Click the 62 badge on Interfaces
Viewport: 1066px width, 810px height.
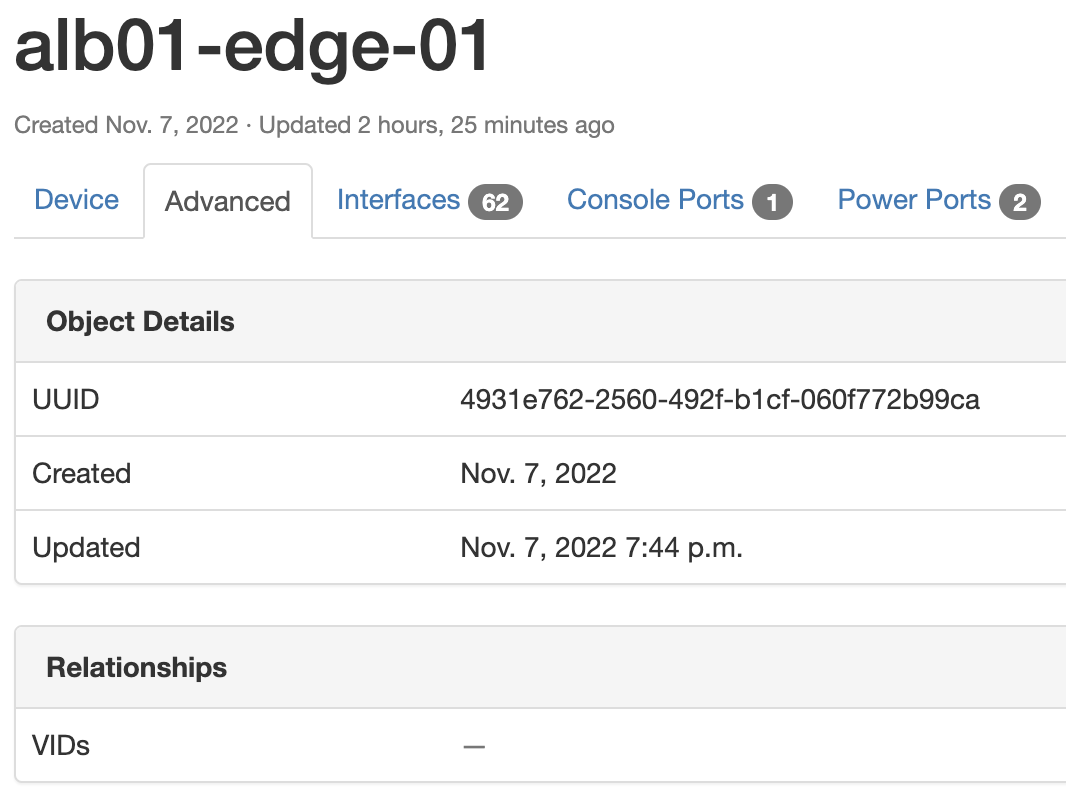coord(495,203)
